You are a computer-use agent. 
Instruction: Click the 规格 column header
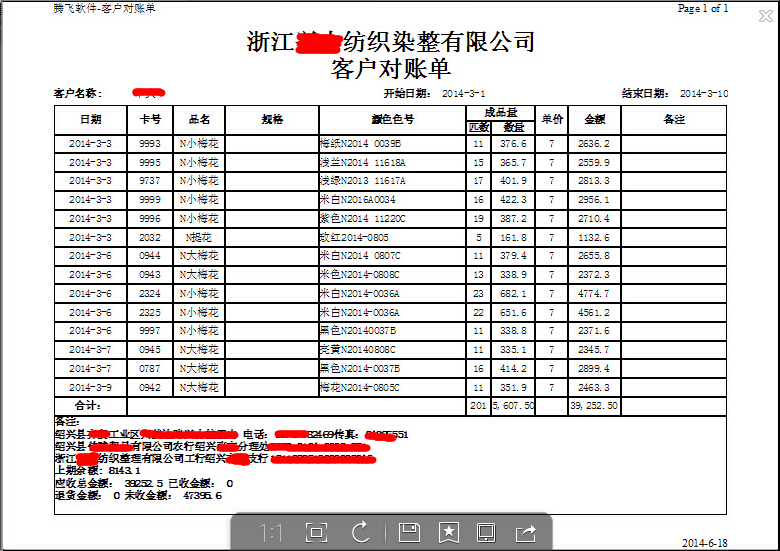[272, 119]
